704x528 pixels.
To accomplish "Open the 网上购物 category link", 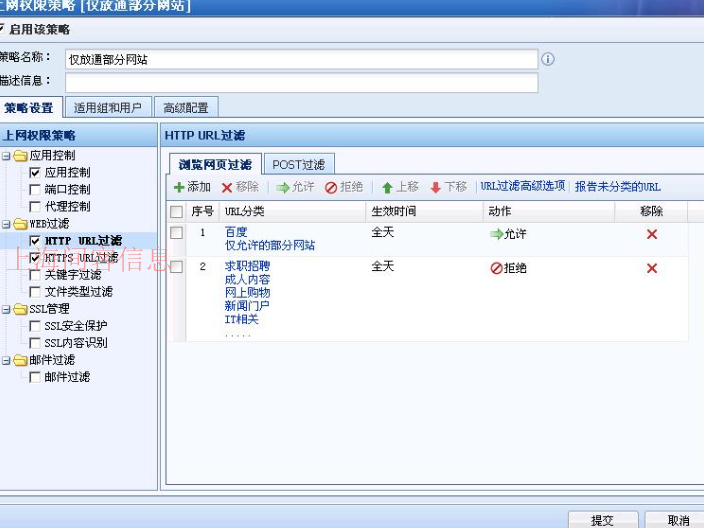I will click(x=247, y=293).
